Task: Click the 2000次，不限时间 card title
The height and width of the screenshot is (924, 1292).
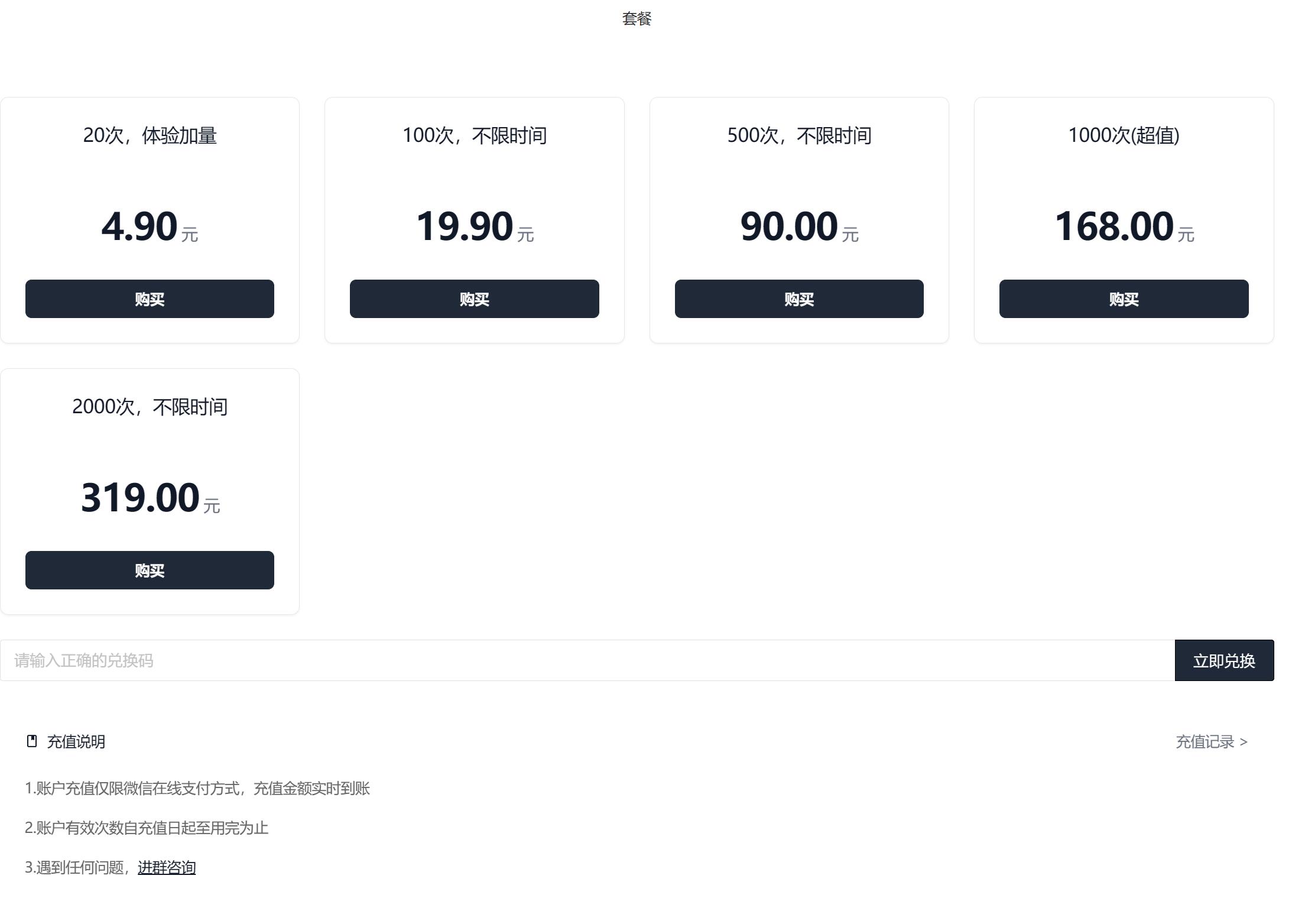Action: coord(150,407)
